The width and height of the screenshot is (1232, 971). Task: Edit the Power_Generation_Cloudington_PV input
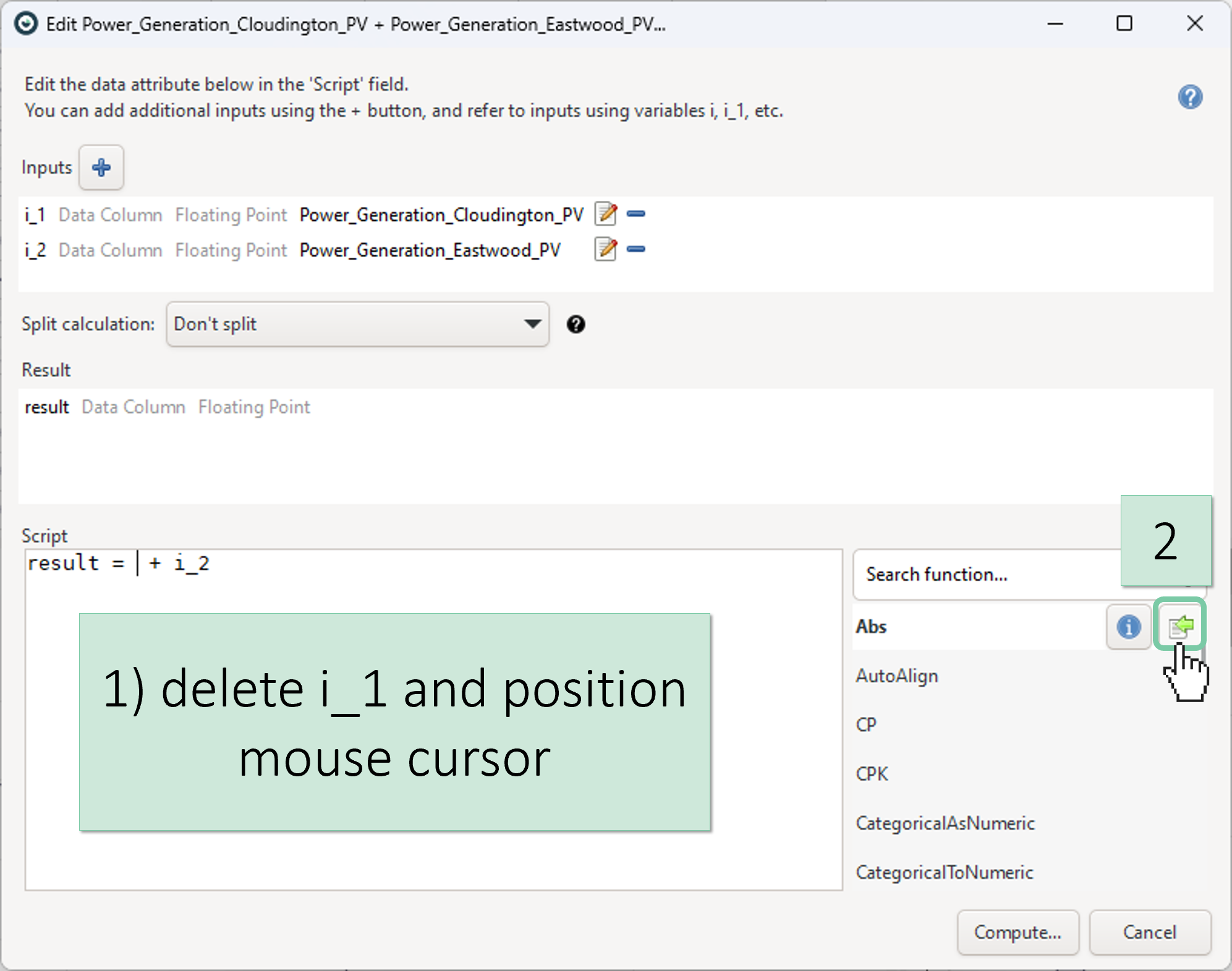point(606,214)
